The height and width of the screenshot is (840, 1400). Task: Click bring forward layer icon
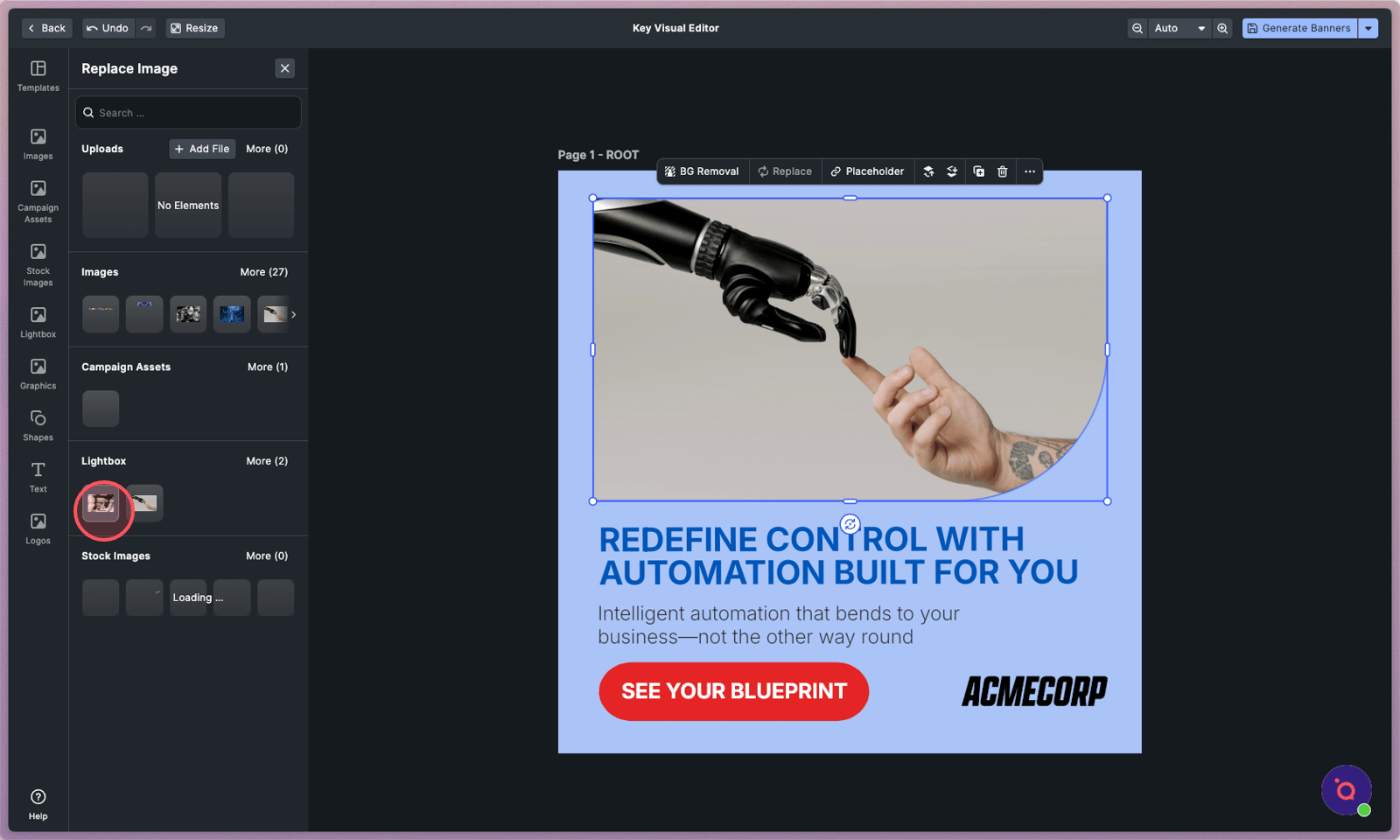pyautogui.click(x=928, y=171)
